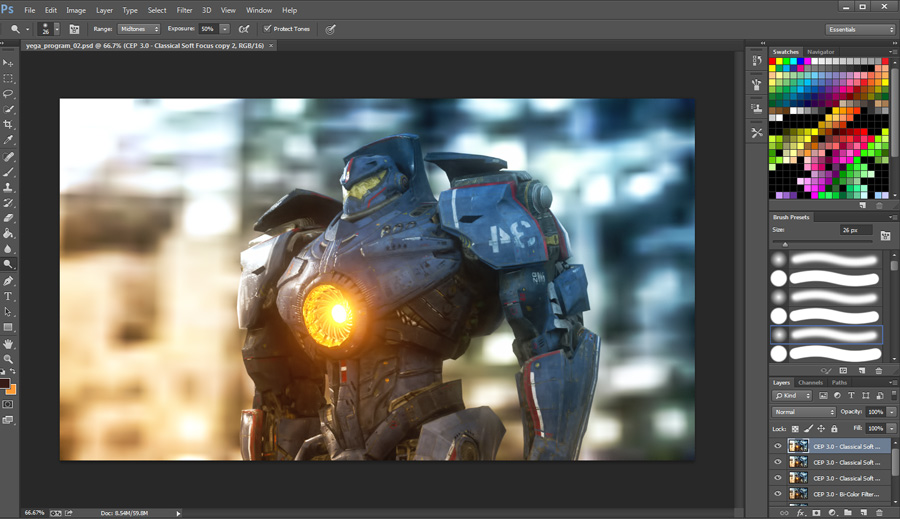The height and width of the screenshot is (519, 900).
Task: Select the History Brush tool
Action: (8, 203)
